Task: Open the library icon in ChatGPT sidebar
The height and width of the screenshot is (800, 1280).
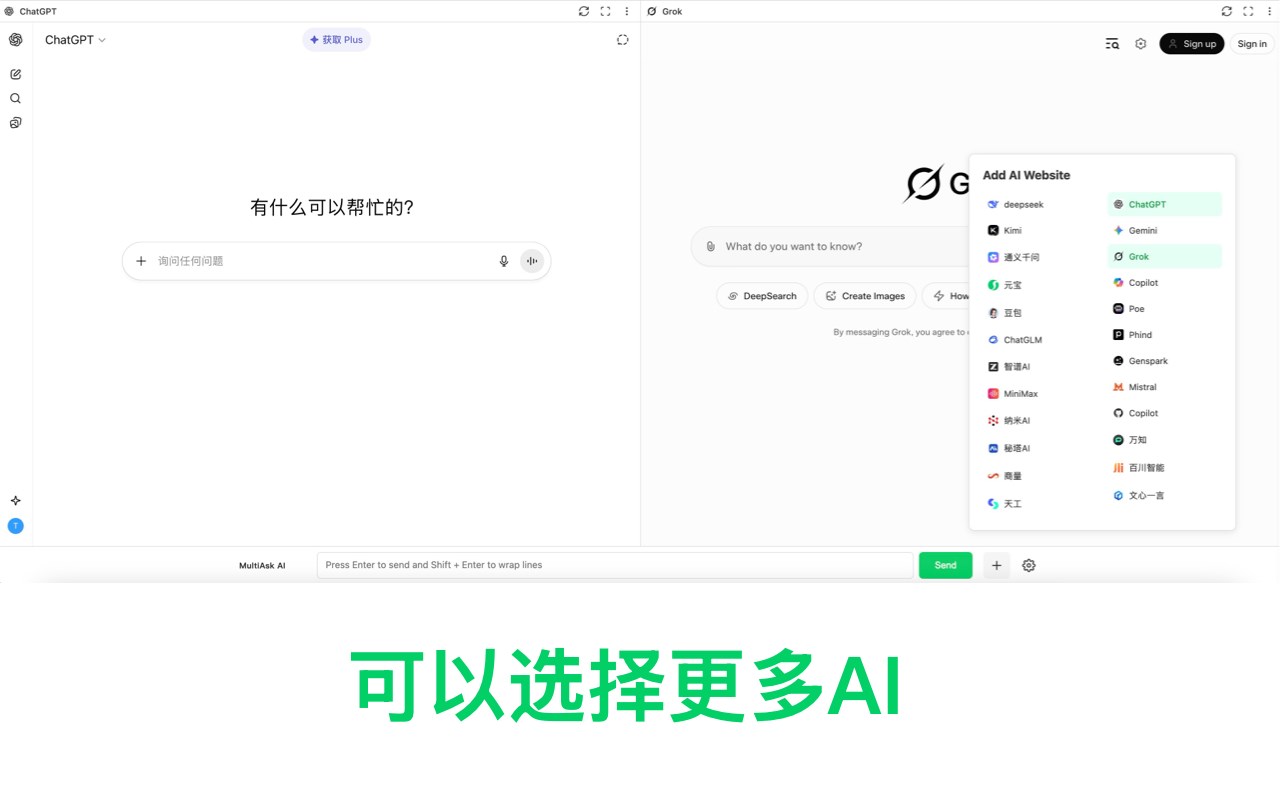Action: tap(15, 123)
